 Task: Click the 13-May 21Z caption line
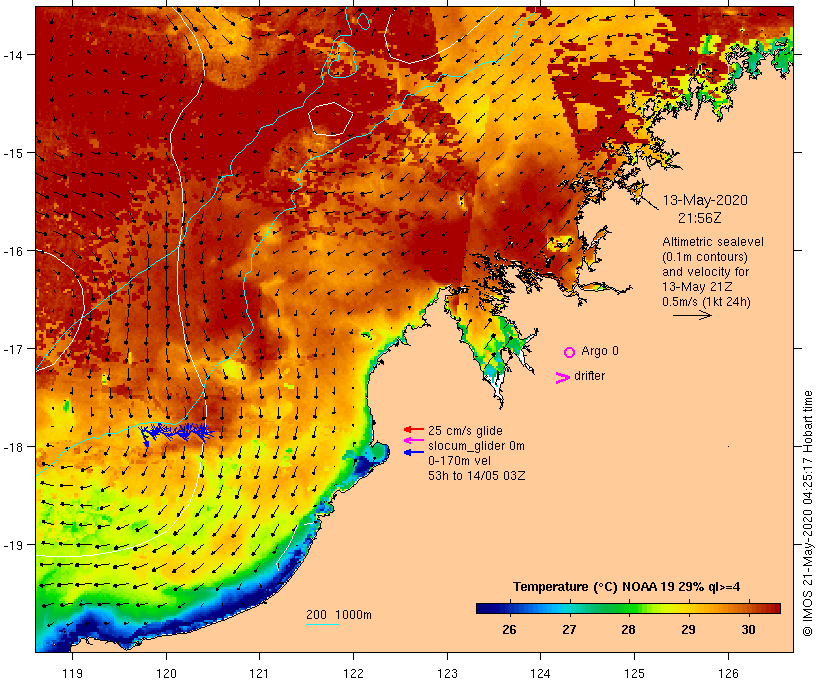coord(697,287)
